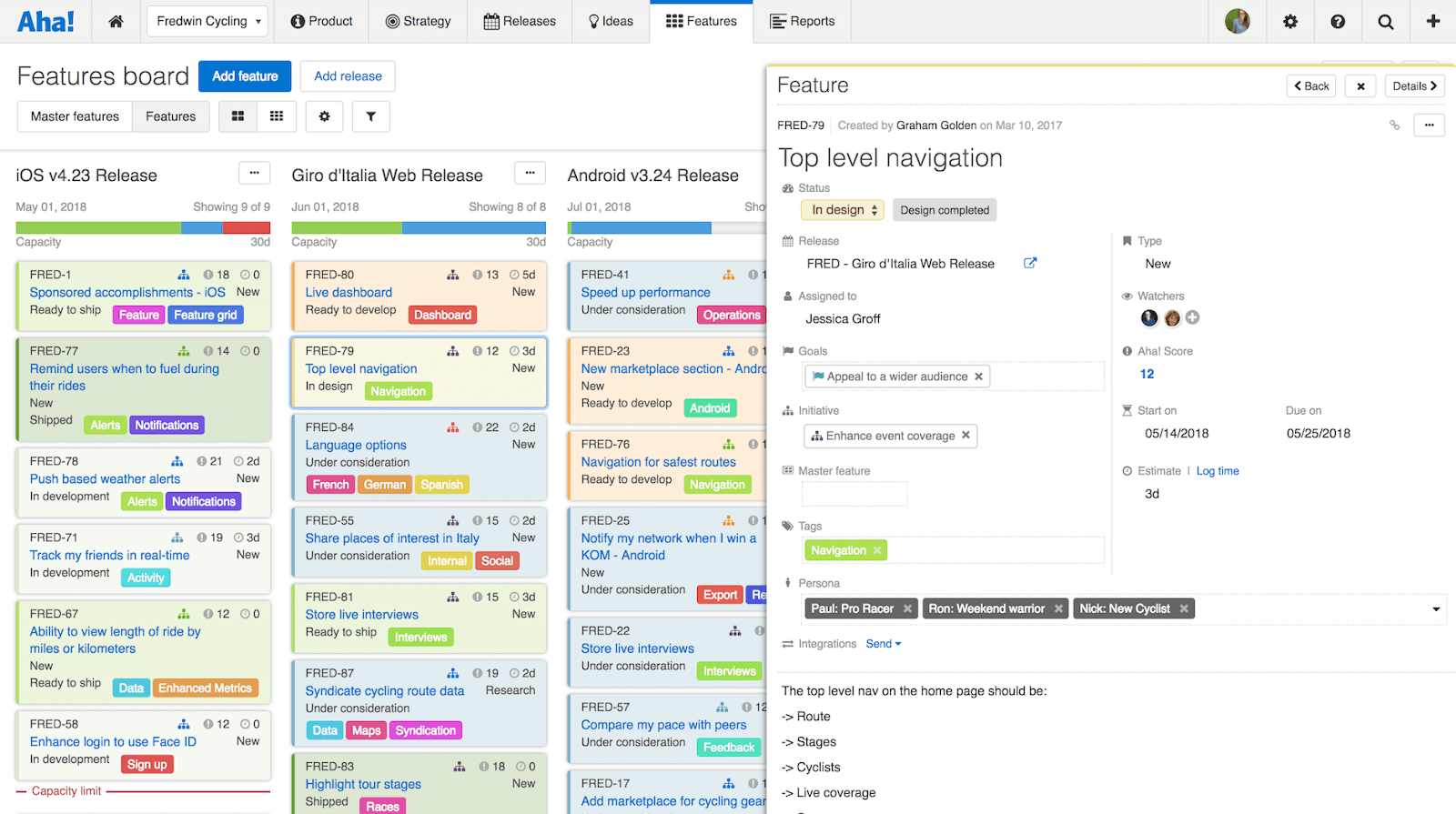This screenshot has height=814, width=1456.
Task: Switch to Features view toggle
Action: click(171, 116)
